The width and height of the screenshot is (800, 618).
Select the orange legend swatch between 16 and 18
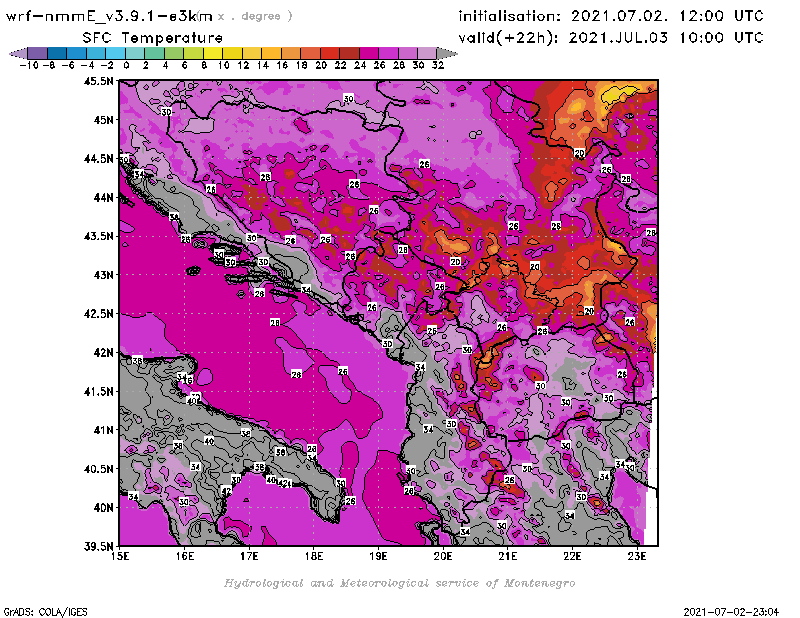[x=291, y=53]
